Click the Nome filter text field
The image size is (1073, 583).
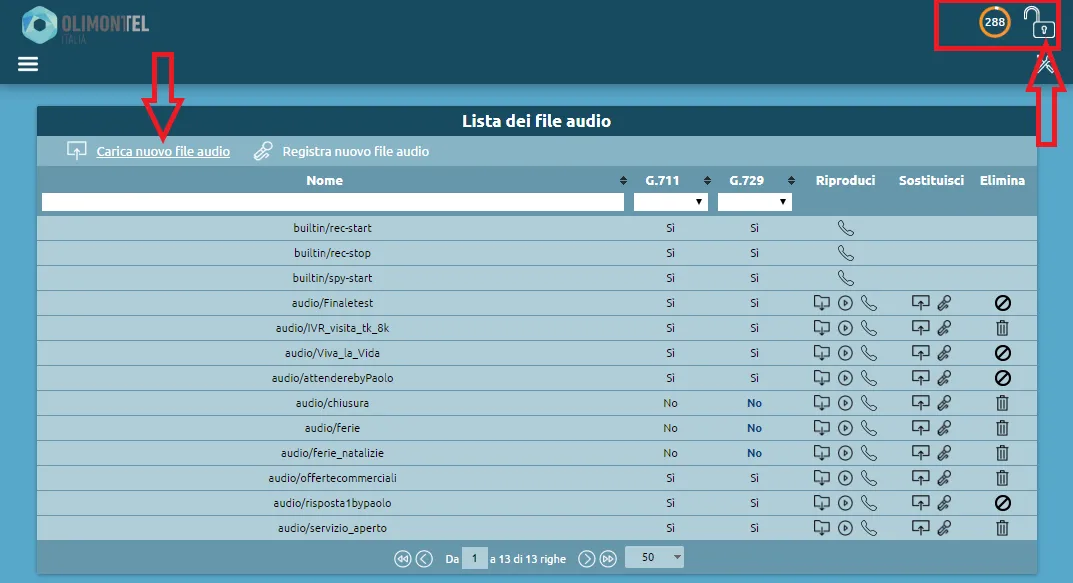[332, 202]
